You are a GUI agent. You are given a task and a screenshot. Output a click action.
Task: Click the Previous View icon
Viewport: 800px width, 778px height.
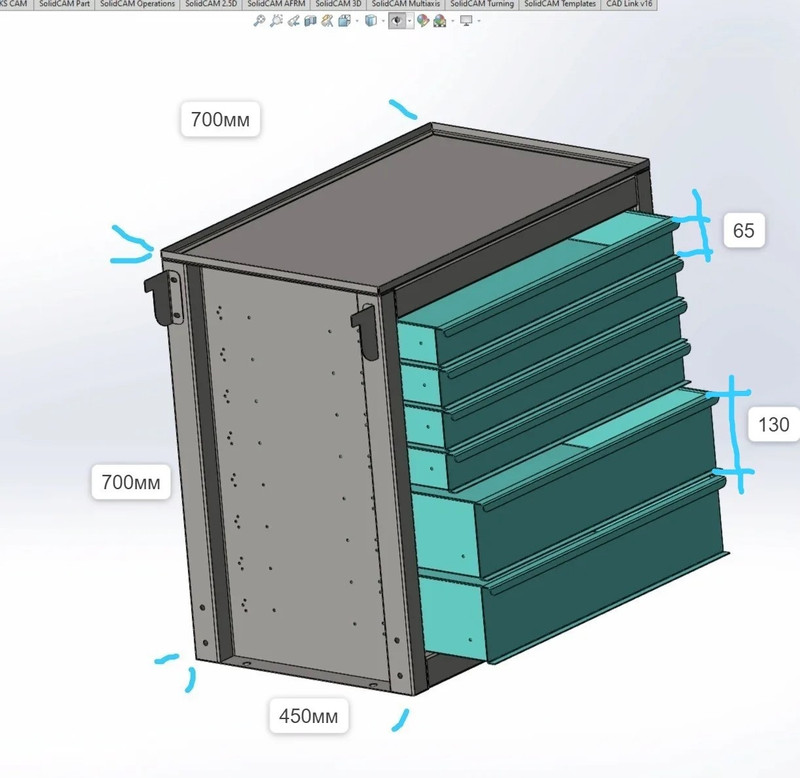pos(294,20)
